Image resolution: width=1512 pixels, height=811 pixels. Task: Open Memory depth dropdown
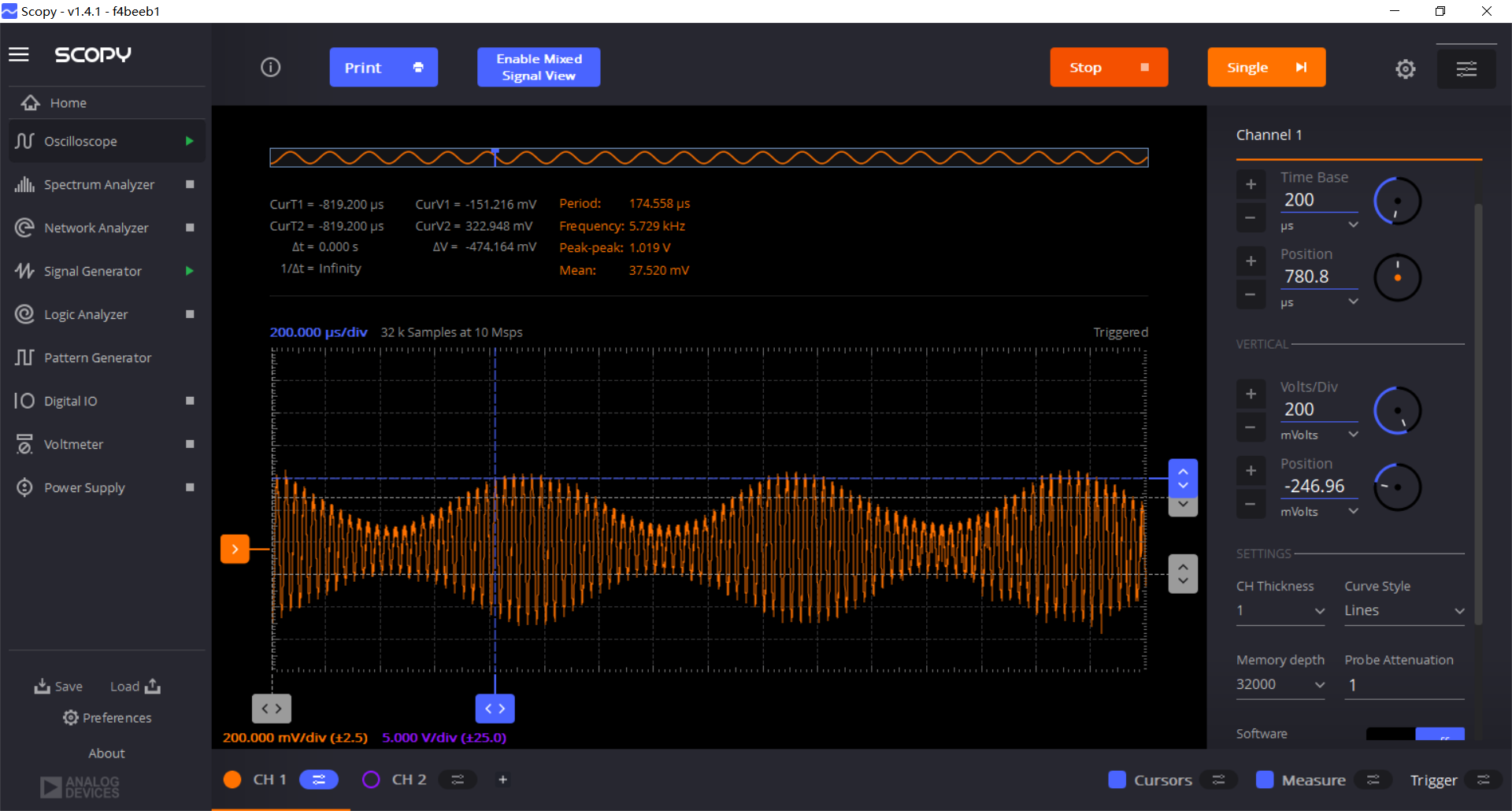(1280, 685)
